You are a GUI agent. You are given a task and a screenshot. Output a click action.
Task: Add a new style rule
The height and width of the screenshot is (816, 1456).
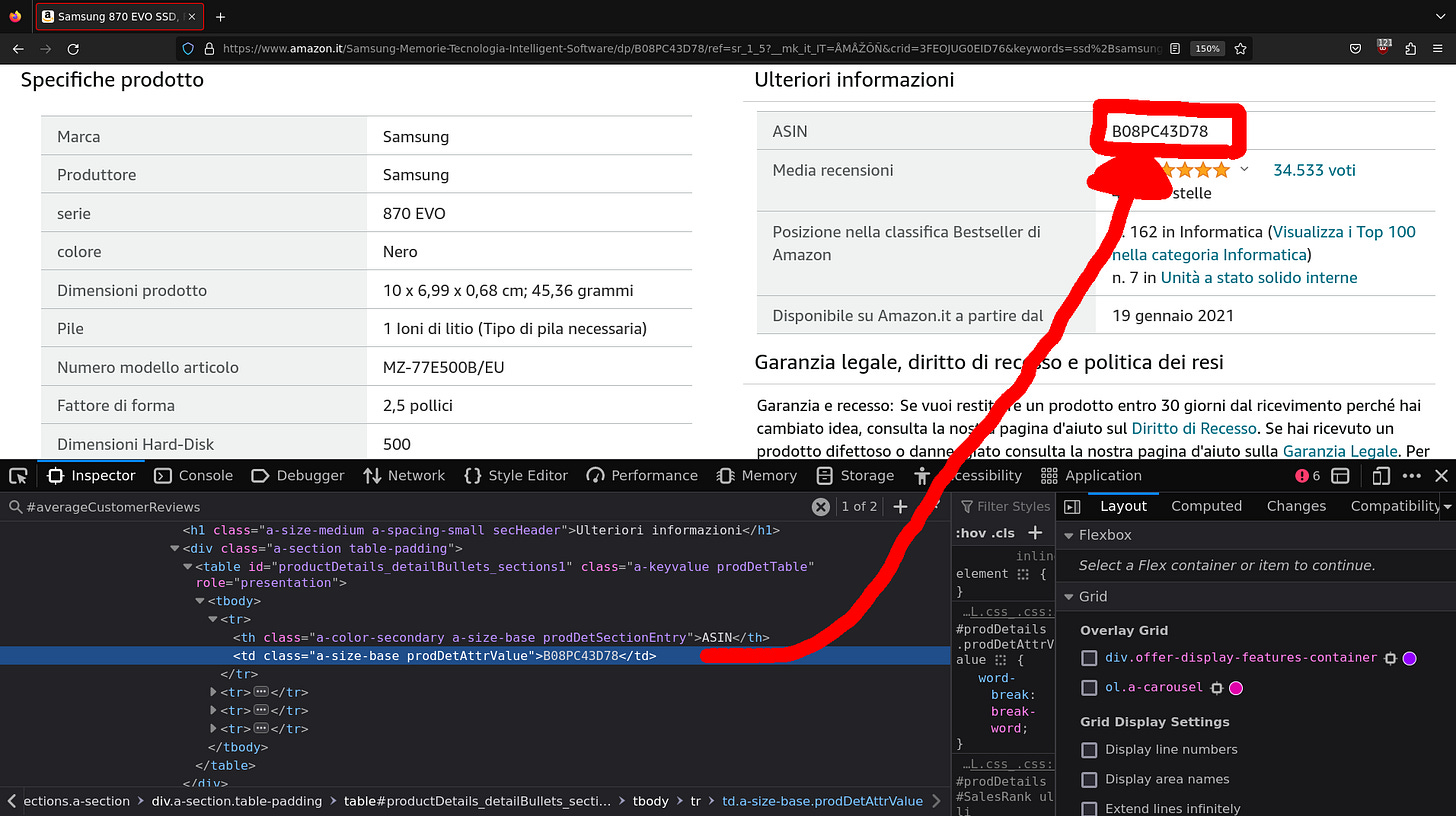(x=1035, y=533)
